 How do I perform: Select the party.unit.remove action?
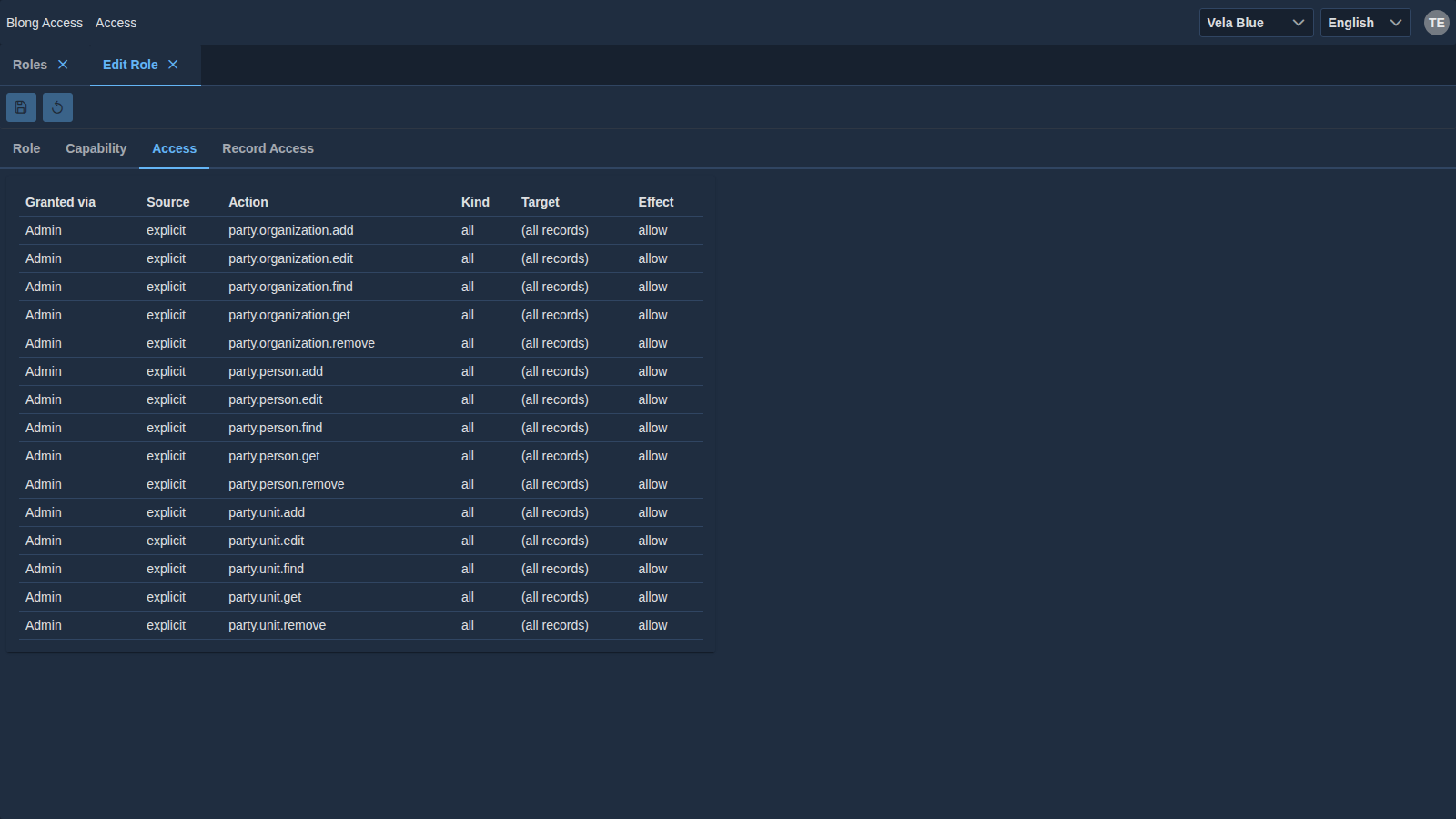point(277,625)
